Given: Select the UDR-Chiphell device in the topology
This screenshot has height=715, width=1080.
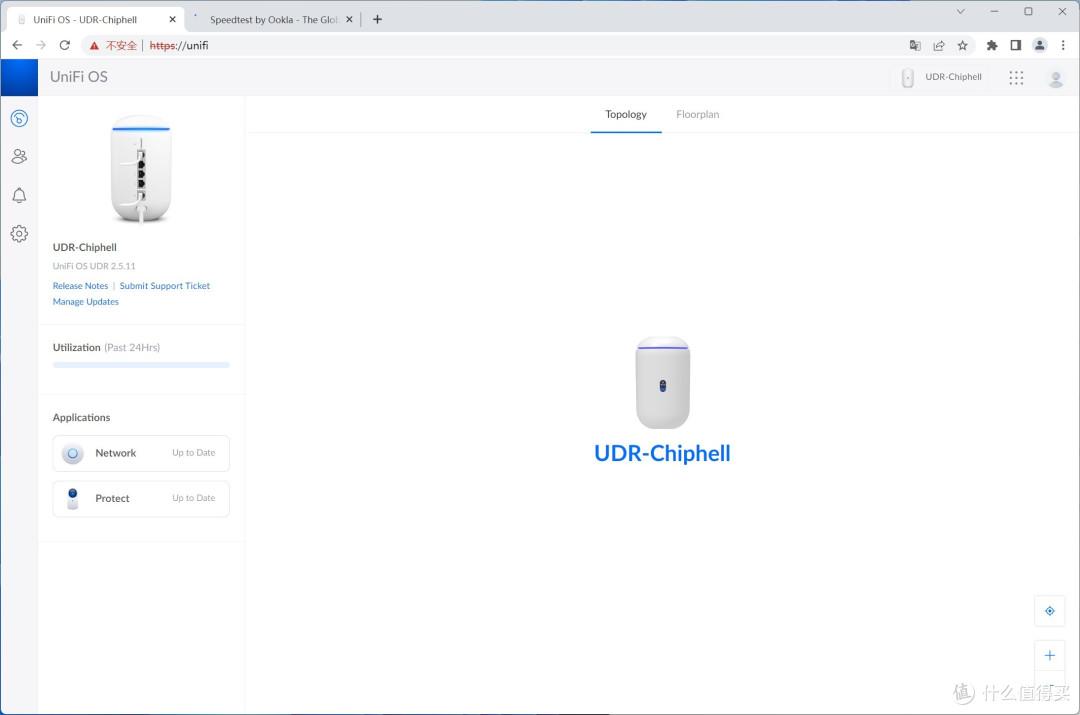Looking at the screenshot, I should coord(662,383).
